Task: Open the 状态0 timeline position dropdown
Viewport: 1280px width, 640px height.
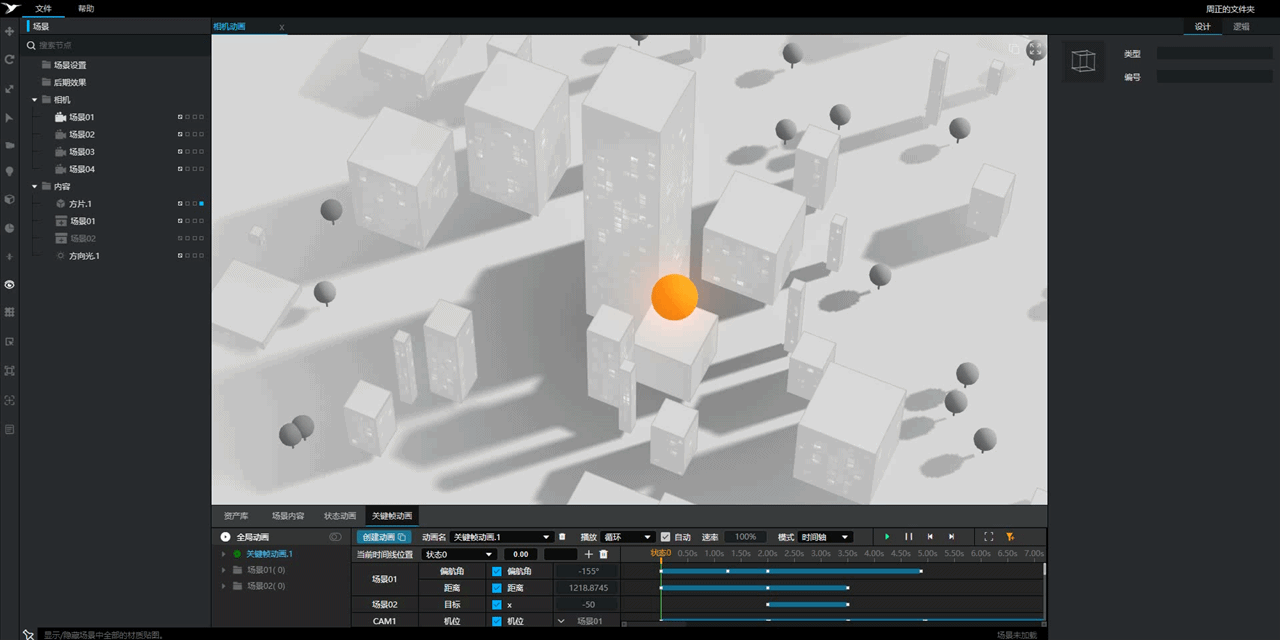Action: click(460, 554)
